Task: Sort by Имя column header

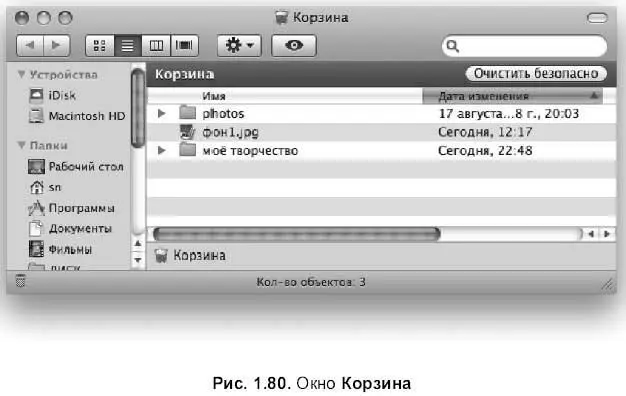Action: [x=285, y=96]
